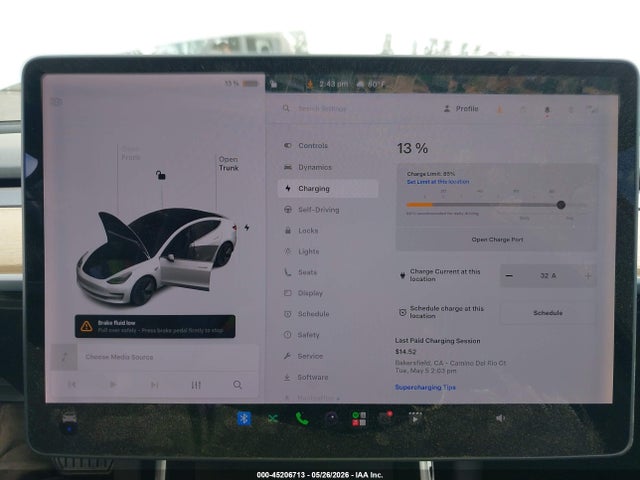
Task: Tap Choose Media Source
Action: [119, 357]
